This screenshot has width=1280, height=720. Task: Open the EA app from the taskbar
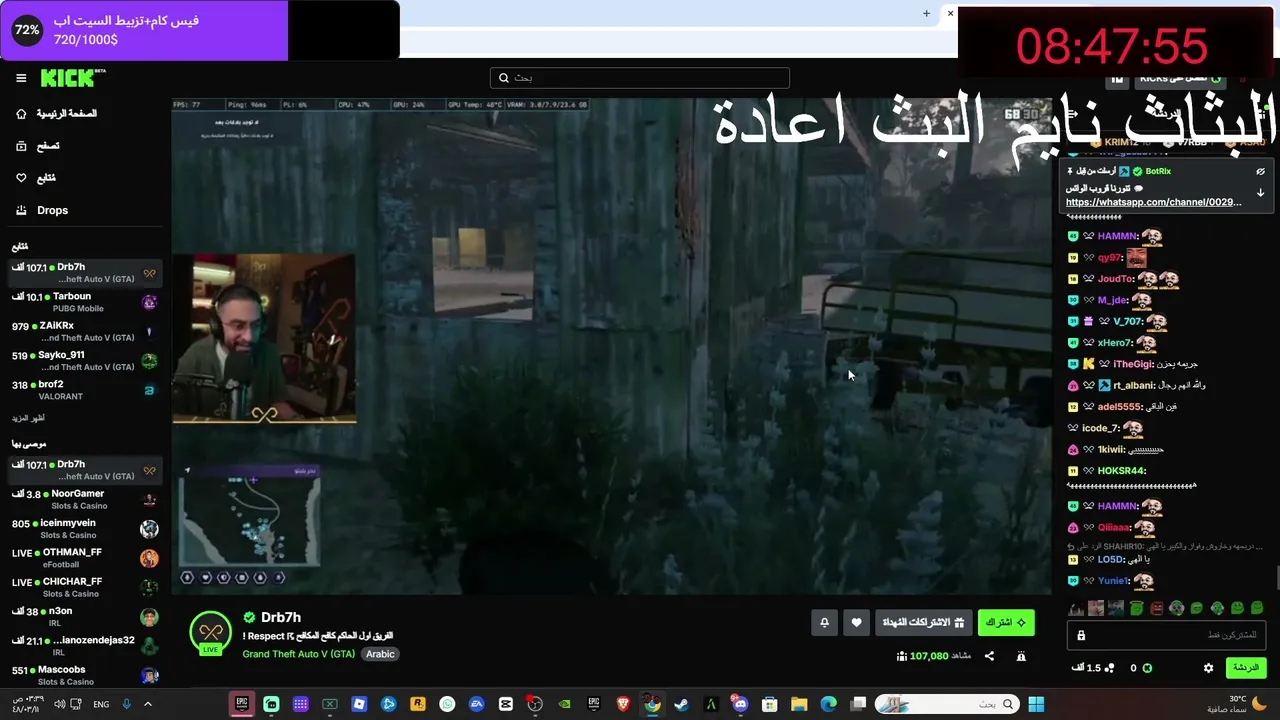click(476, 704)
